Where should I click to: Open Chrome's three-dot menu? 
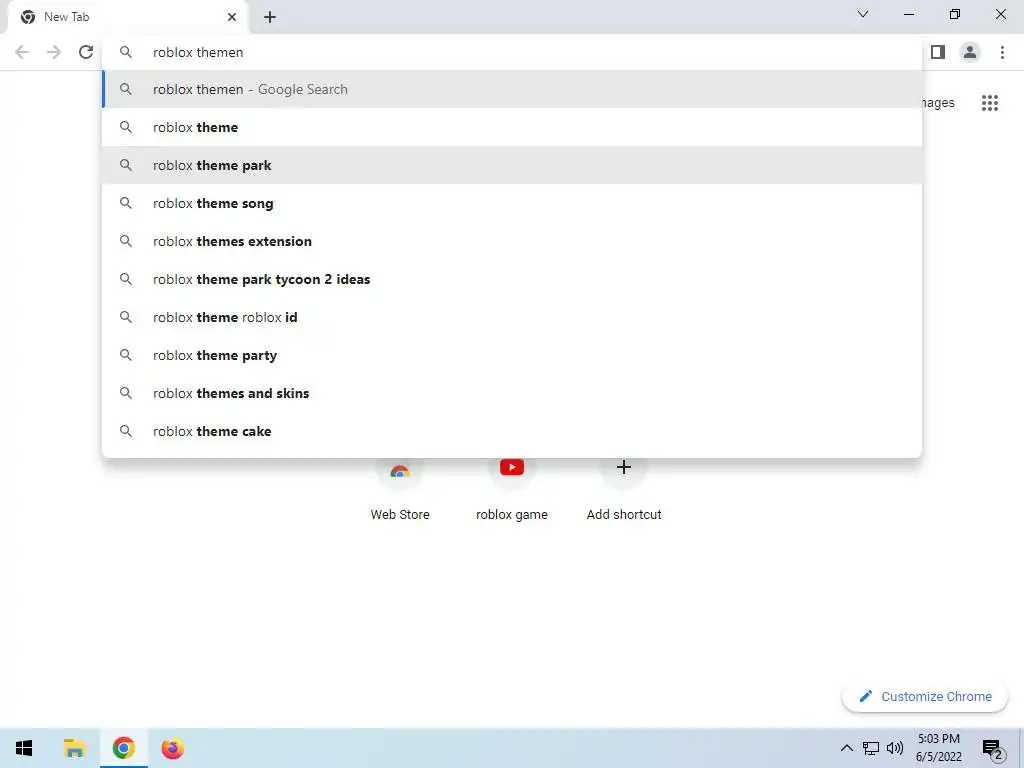tap(1002, 52)
